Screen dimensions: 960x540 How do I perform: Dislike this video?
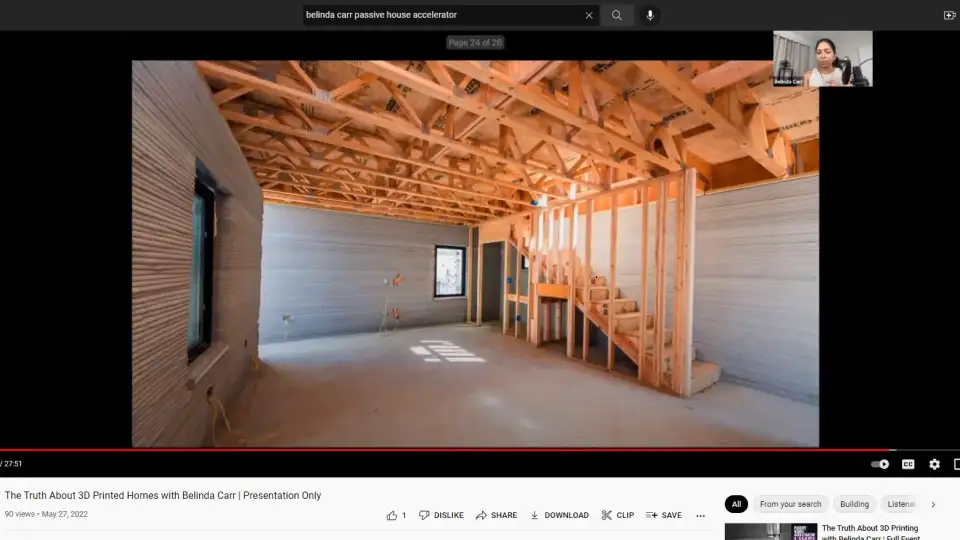coord(441,515)
